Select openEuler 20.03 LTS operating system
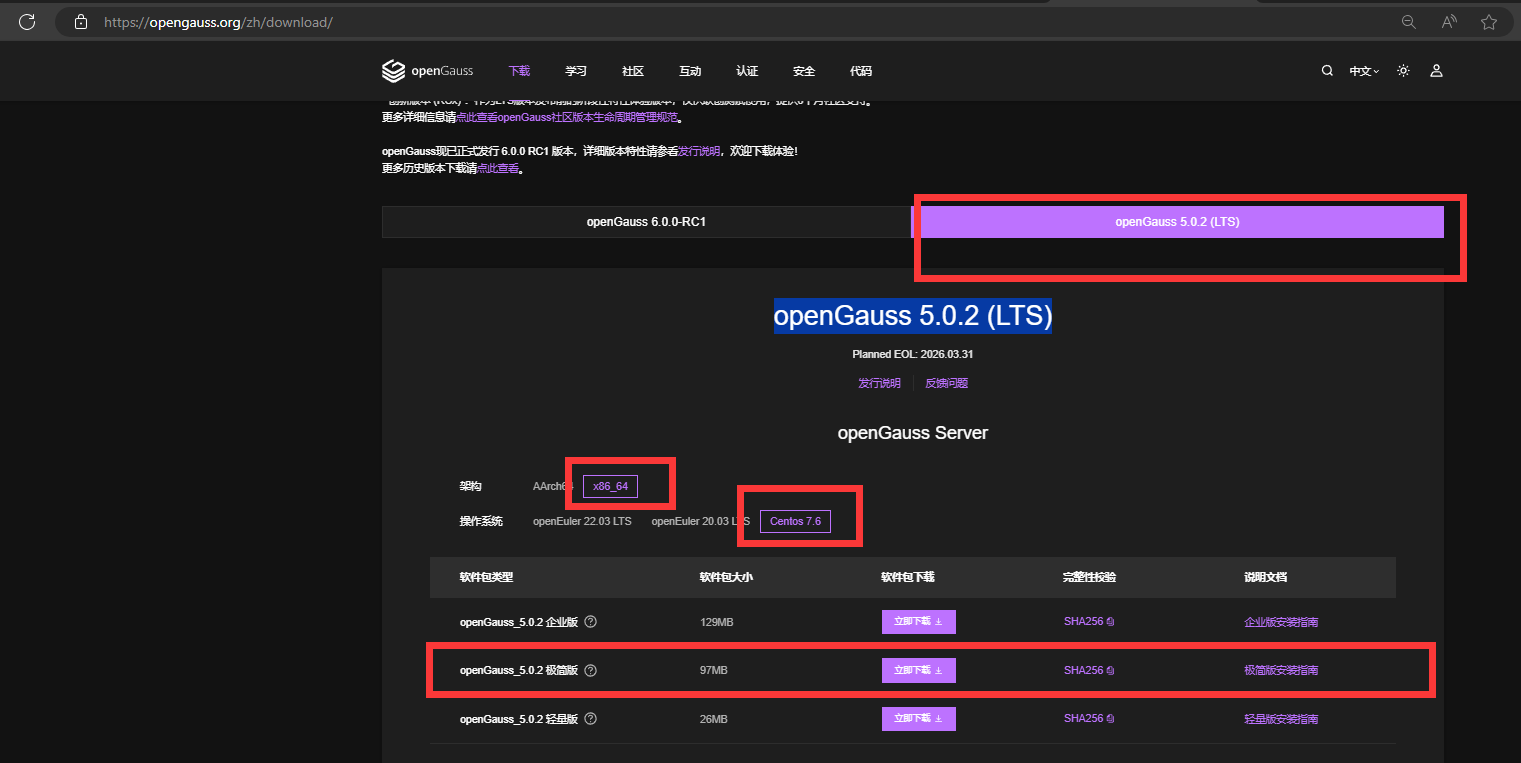Image resolution: width=1521 pixels, height=763 pixels. pyautogui.click(x=700, y=521)
